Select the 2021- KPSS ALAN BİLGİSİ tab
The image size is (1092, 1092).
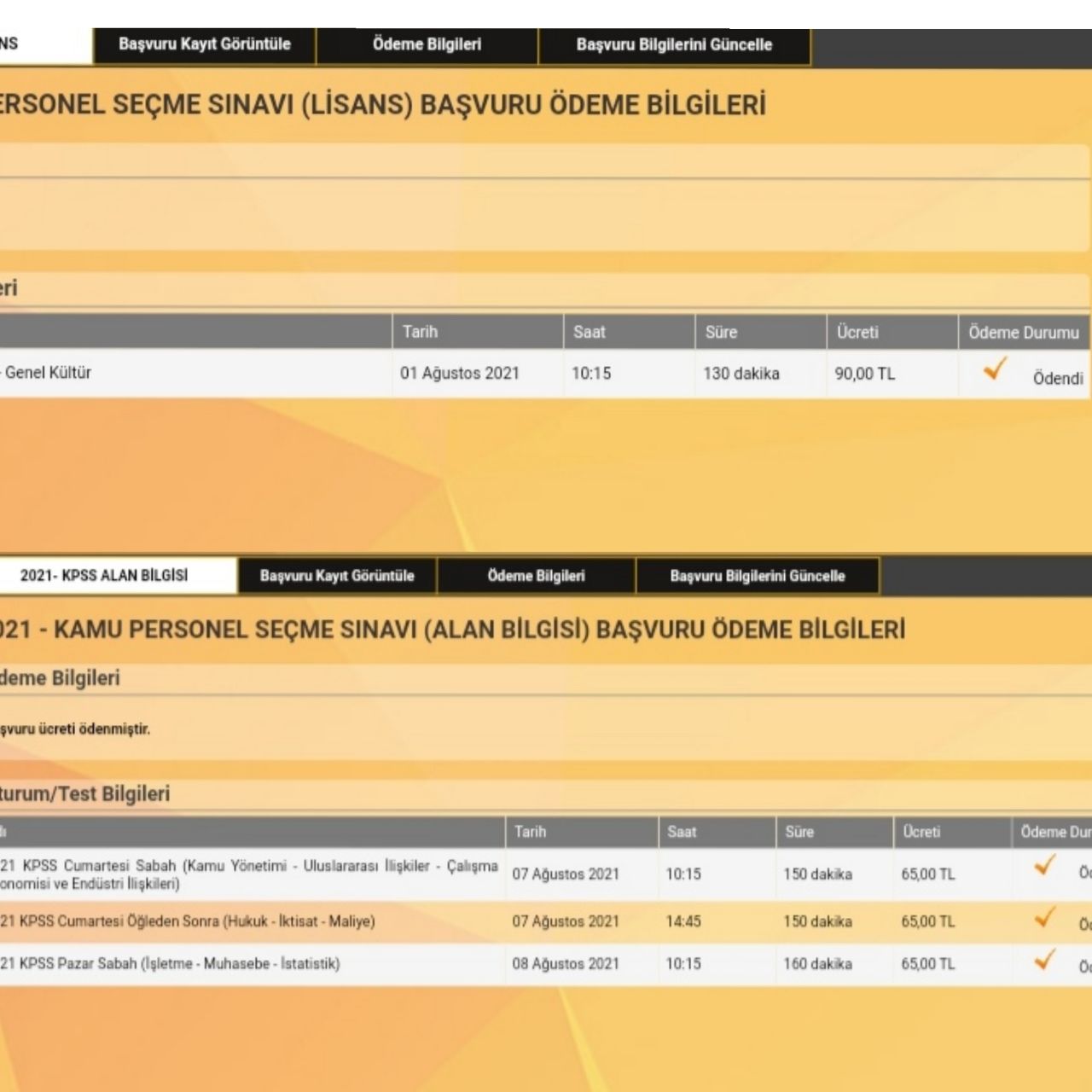(x=104, y=576)
